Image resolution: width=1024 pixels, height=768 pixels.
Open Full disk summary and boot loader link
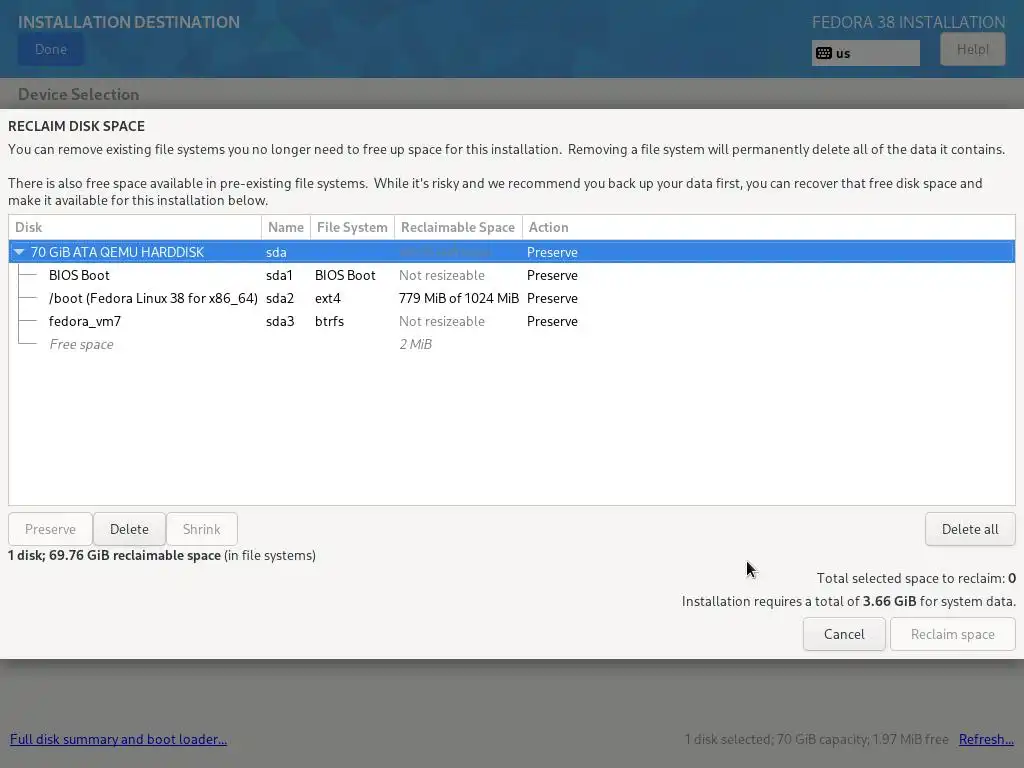[118, 739]
